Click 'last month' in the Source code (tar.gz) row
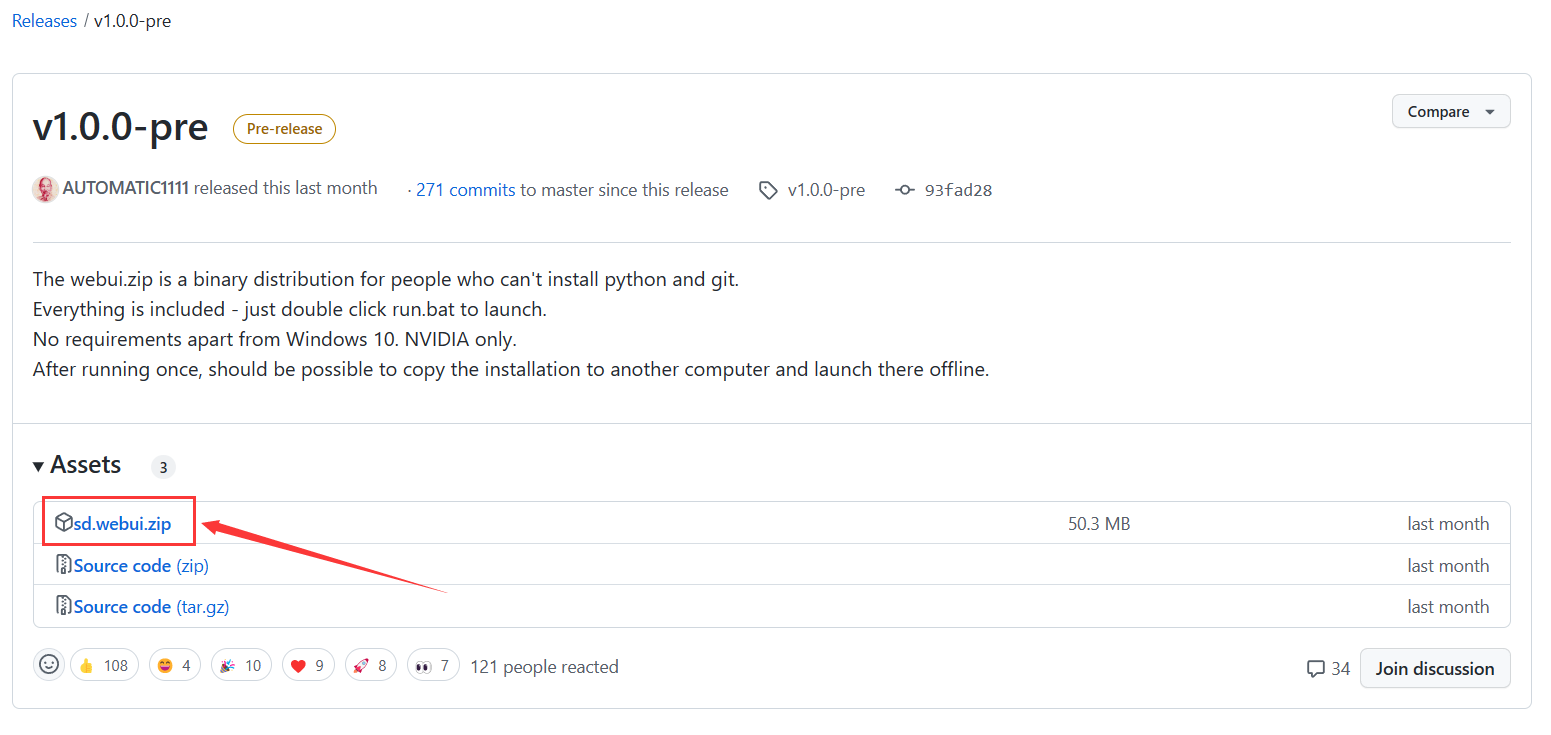The image size is (1551, 735). (1448, 607)
